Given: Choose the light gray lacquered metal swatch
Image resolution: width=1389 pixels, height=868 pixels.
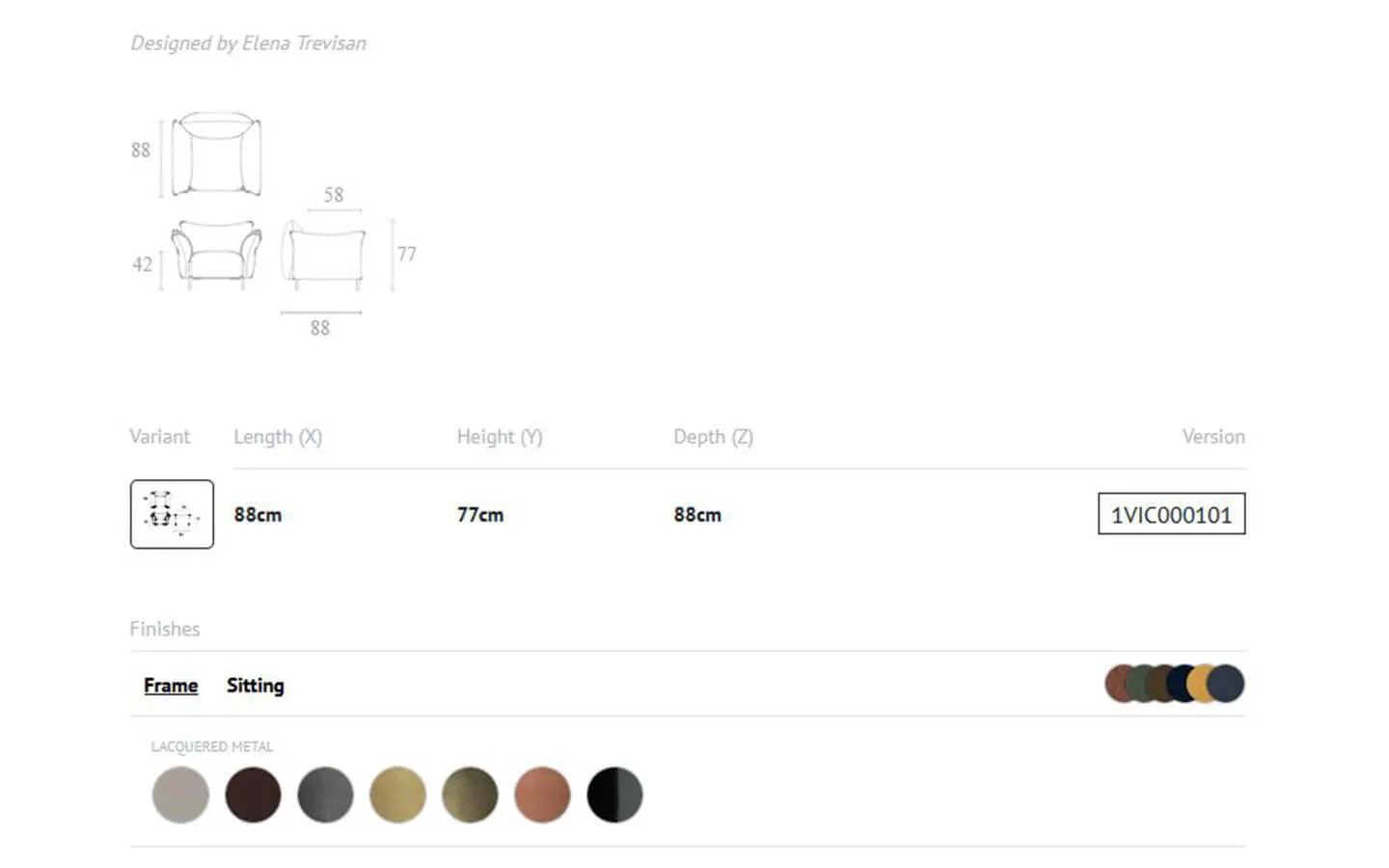Looking at the screenshot, I should (x=180, y=795).
